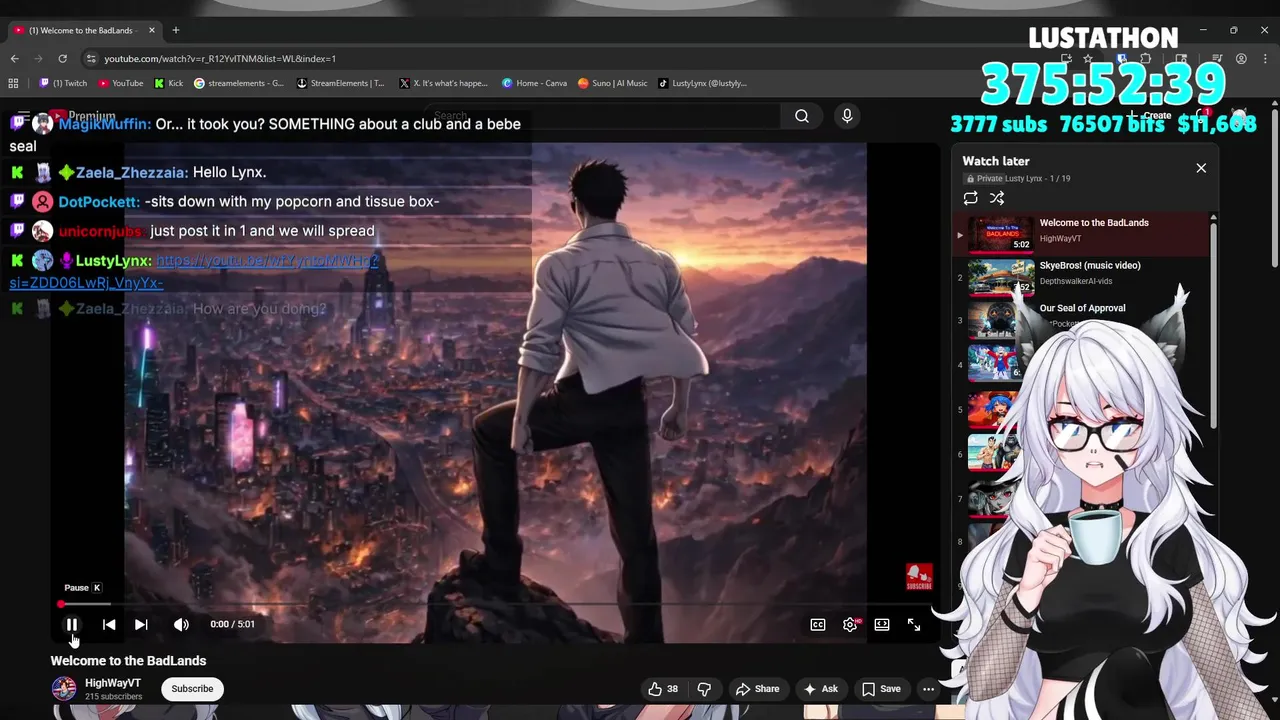Click the address bar URL
This screenshot has width=1280, height=720.
tap(220, 59)
